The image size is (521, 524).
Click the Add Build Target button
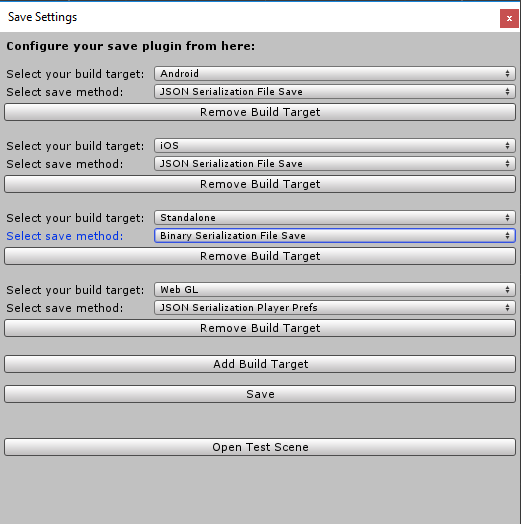[x=260, y=364]
